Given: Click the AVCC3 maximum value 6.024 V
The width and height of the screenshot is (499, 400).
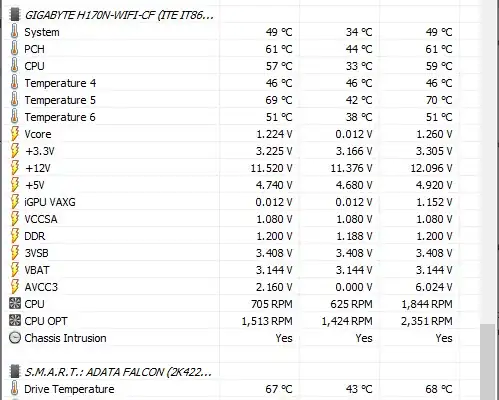Looking at the screenshot, I should click(434, 287).
